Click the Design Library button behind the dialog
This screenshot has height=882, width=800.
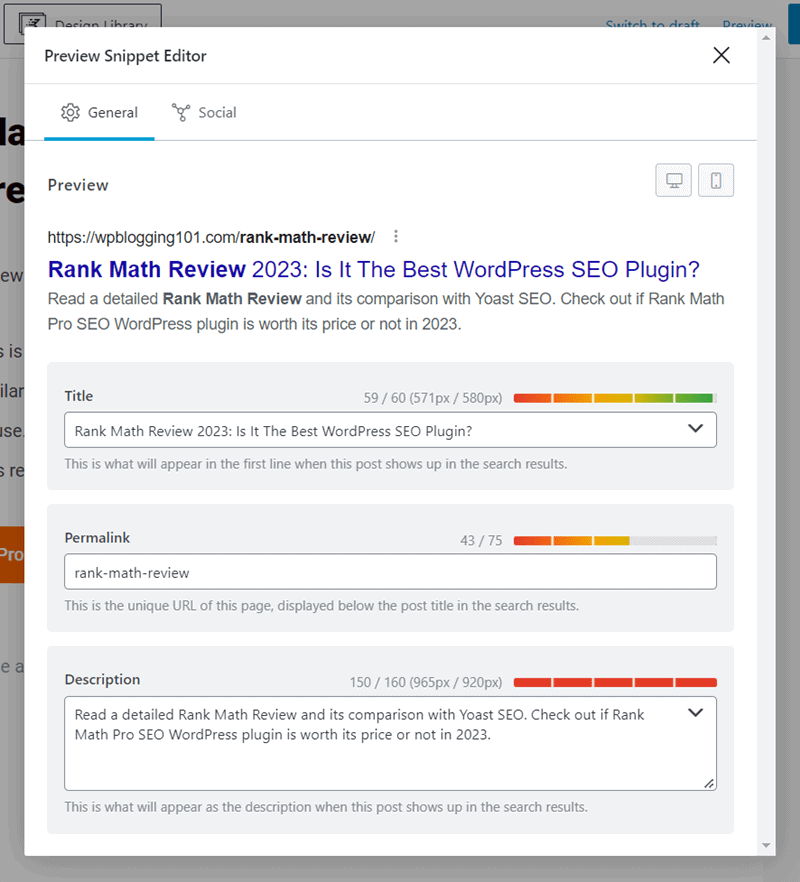click(x=83, y=24)
